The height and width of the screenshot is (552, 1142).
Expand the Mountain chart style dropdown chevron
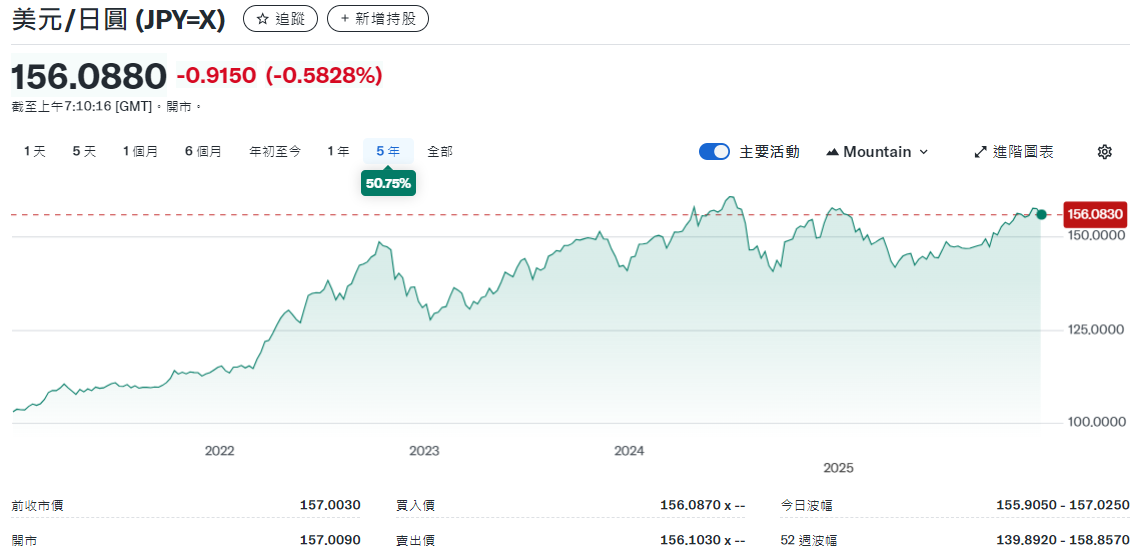[x=923, y=152]
